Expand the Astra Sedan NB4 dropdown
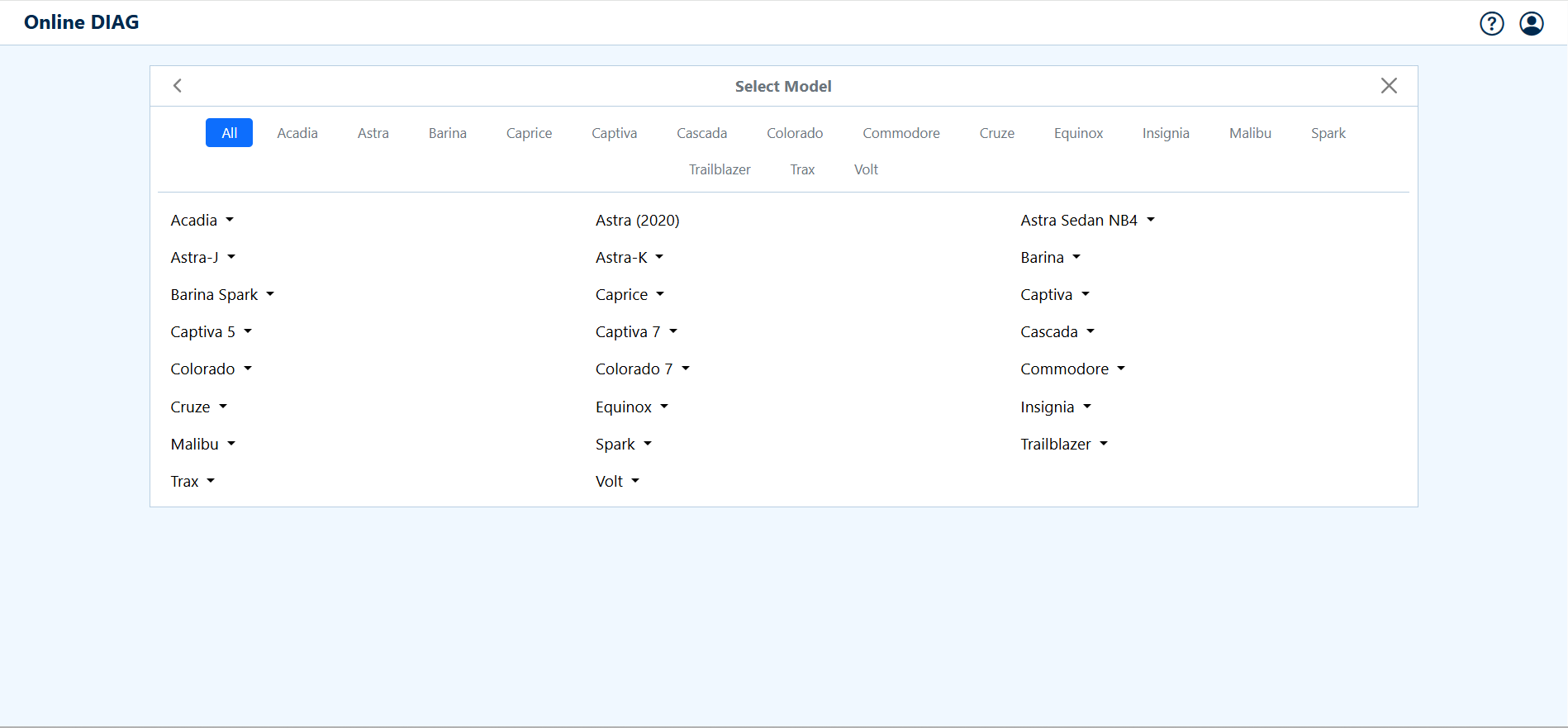 pyautogui.click(x=1087, y=221)
